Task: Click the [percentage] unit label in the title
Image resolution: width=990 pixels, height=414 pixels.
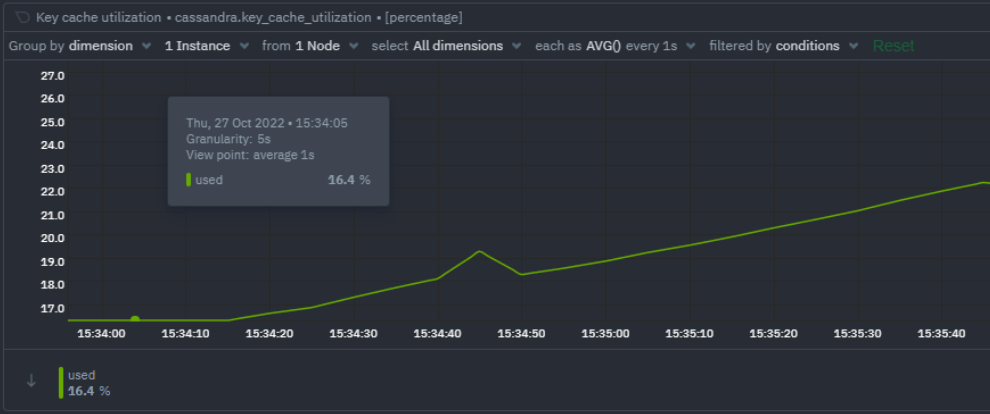Action: pyautogui.click(x=421, y=18)
